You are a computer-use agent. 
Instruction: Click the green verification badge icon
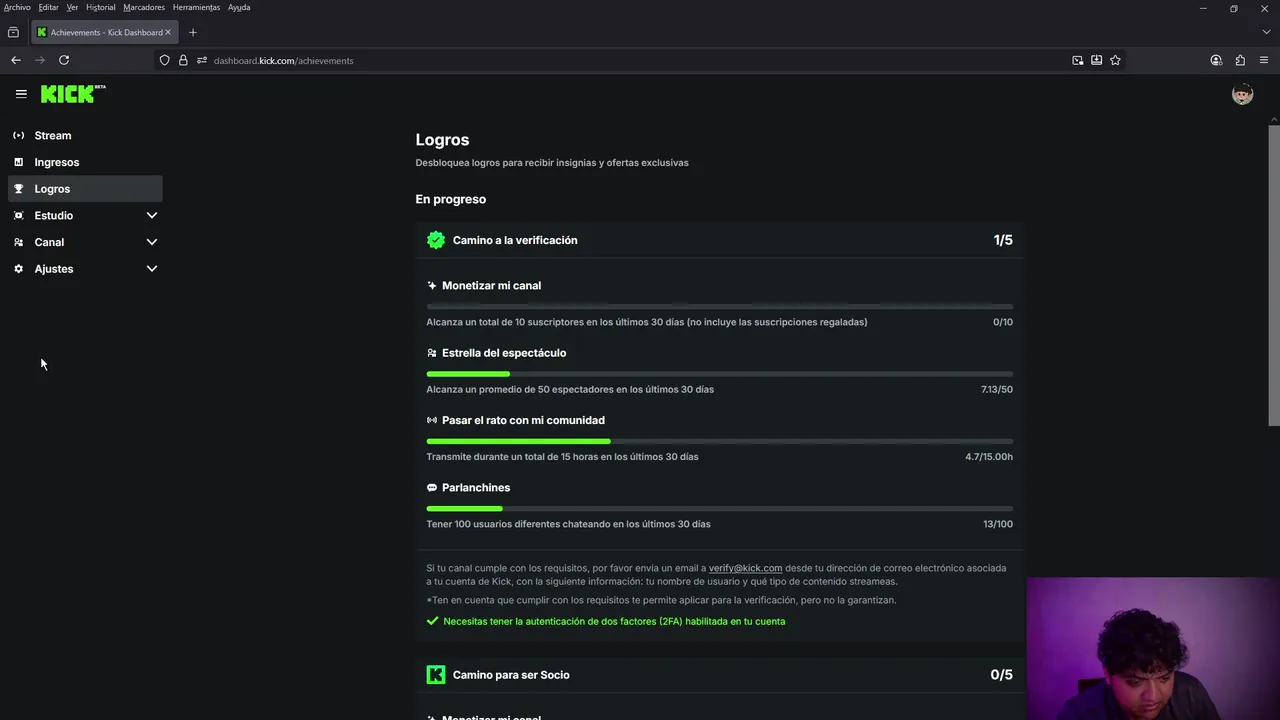(436, 240)
